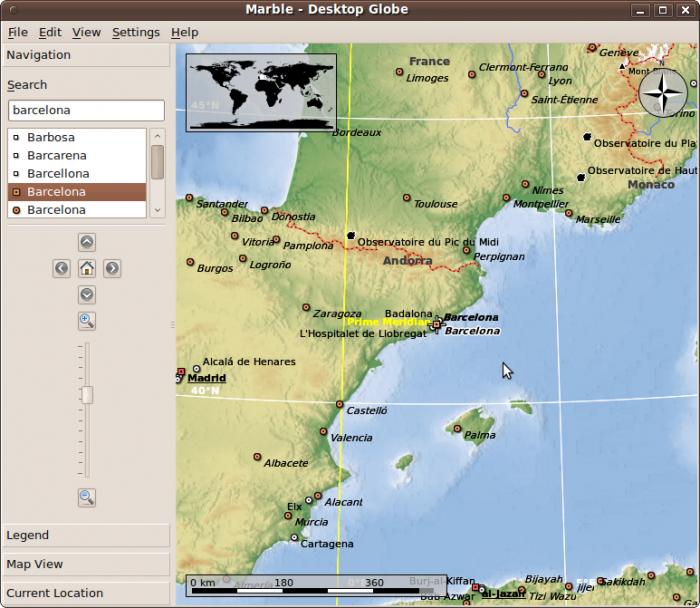This screenshot has width=700, height=608.
Task: Click the search field containing barcelona
Action: click(x=85, y=110)
